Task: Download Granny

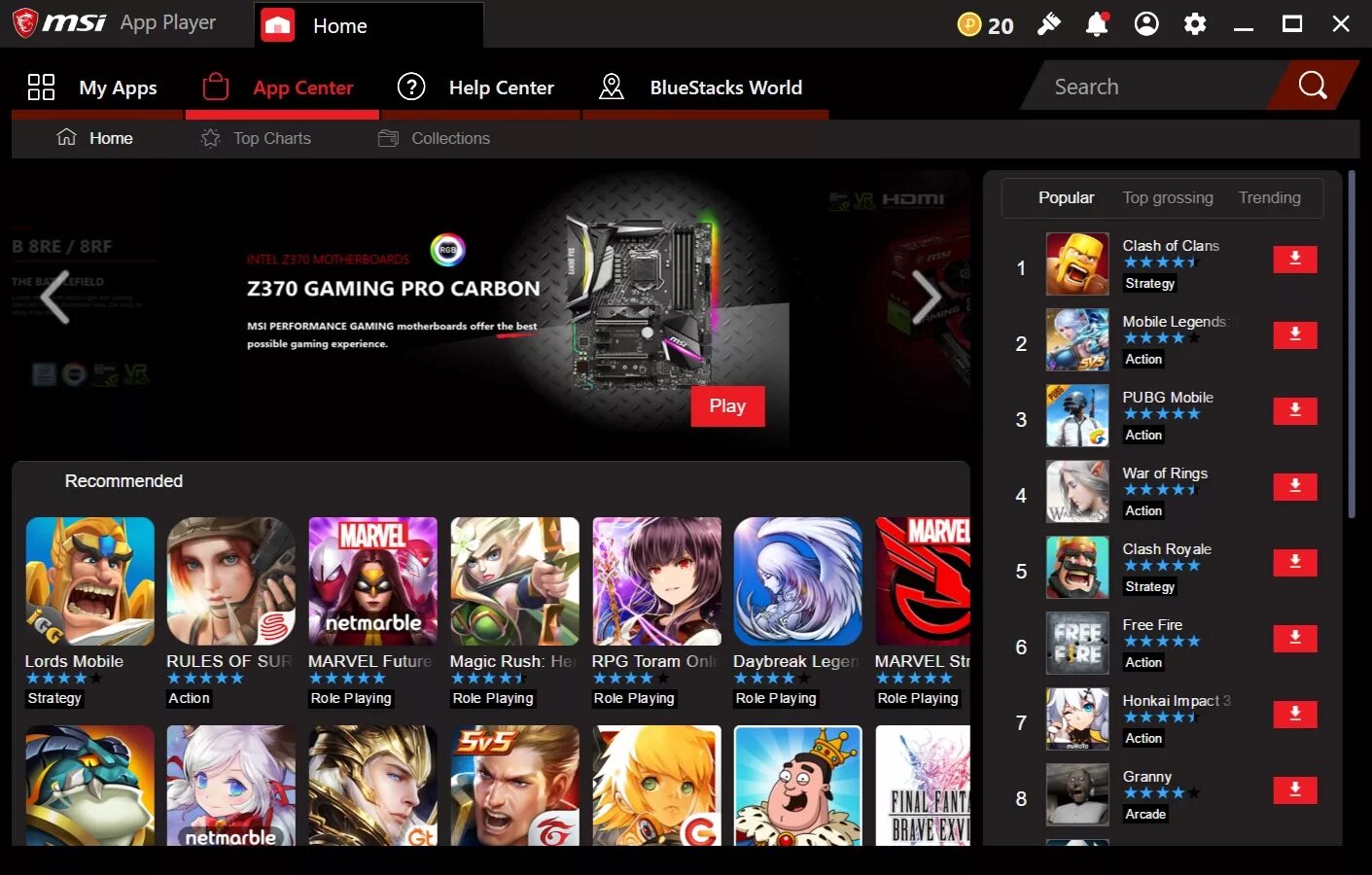Action: [x=1295, y=789]
